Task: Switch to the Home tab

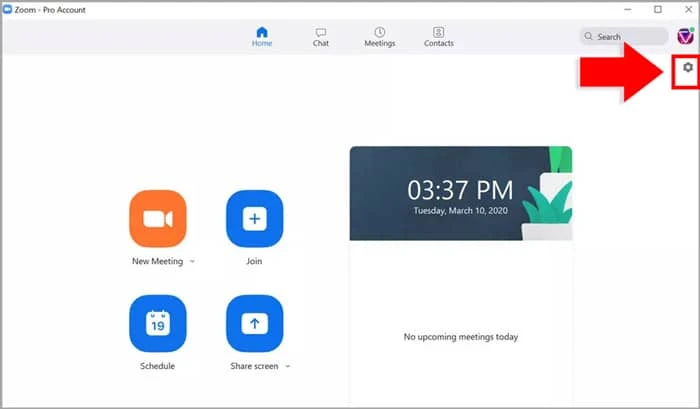Action: (262, 37)
